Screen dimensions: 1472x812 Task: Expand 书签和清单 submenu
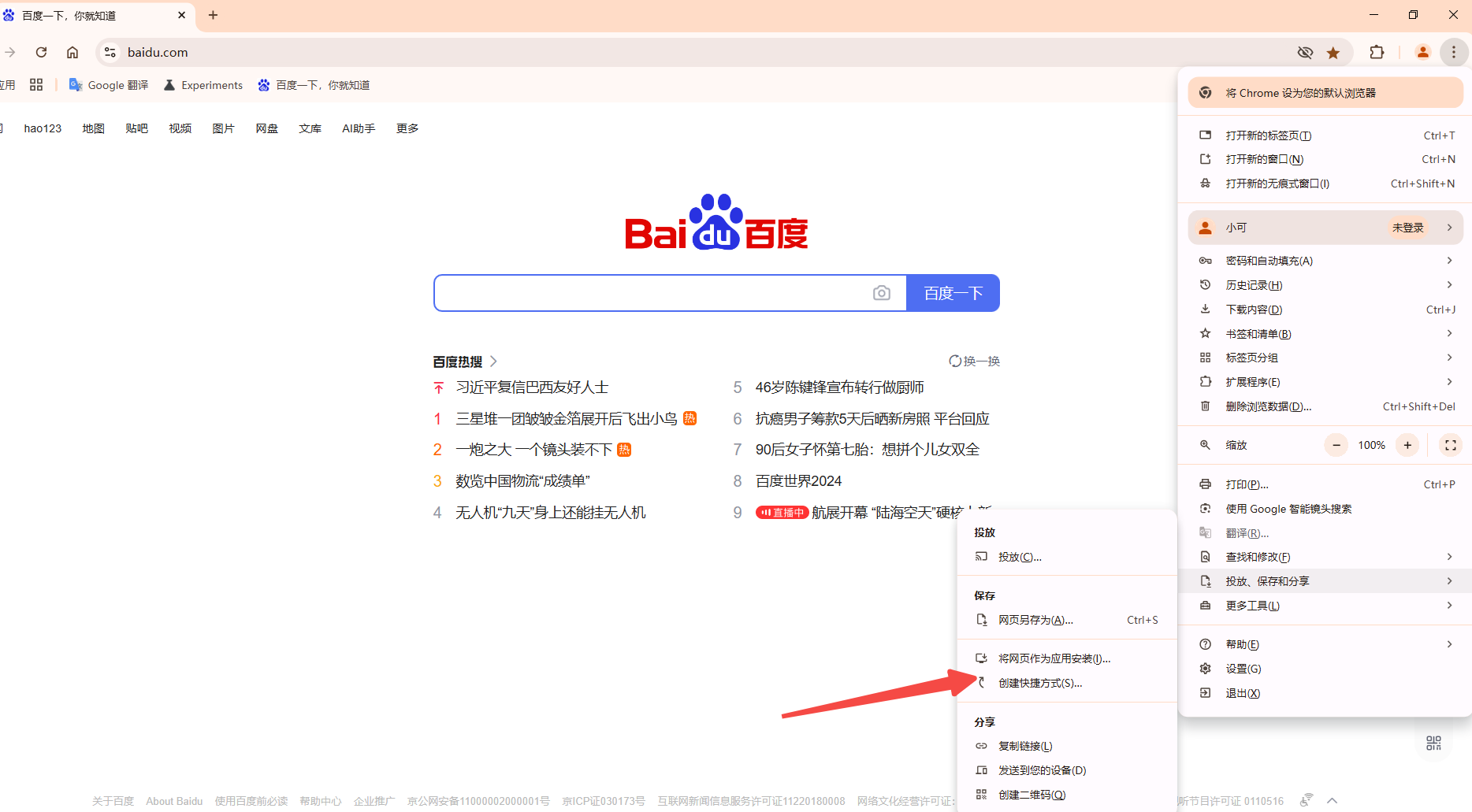pyautogui.click(x=1325, y=334)
